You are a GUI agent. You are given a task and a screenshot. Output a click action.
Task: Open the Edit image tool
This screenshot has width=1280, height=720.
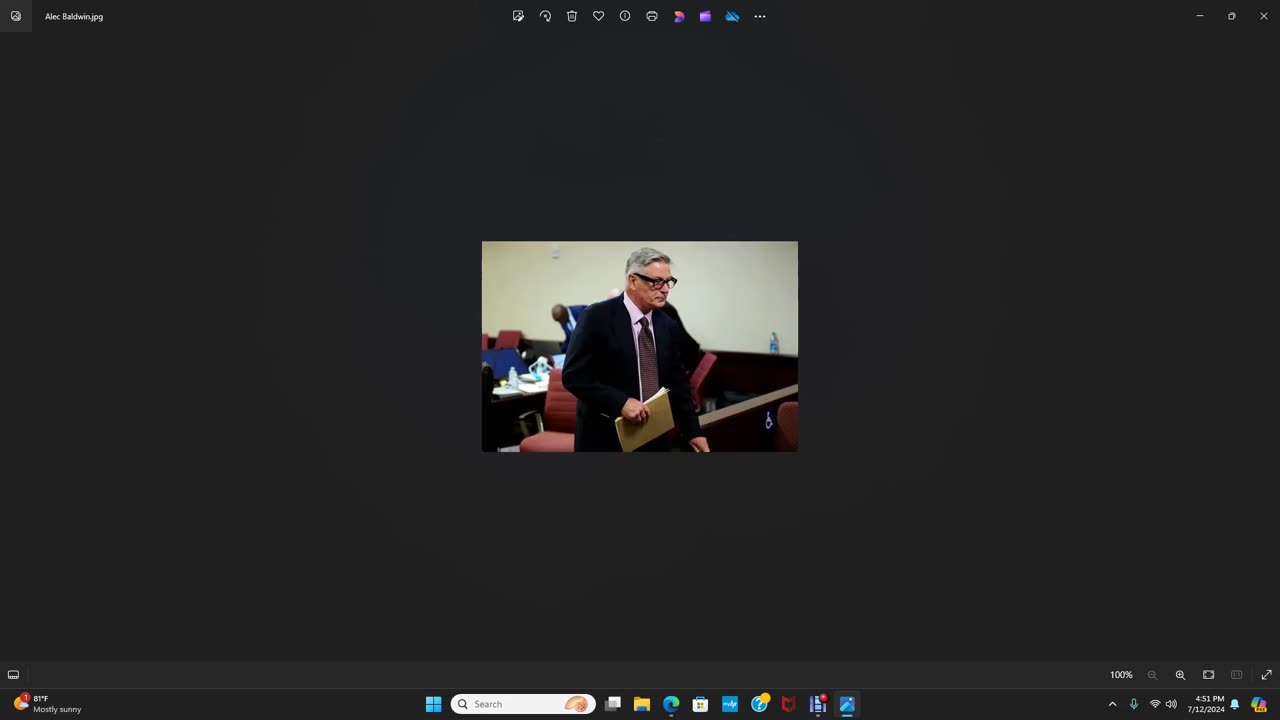[x=518, y=16]
